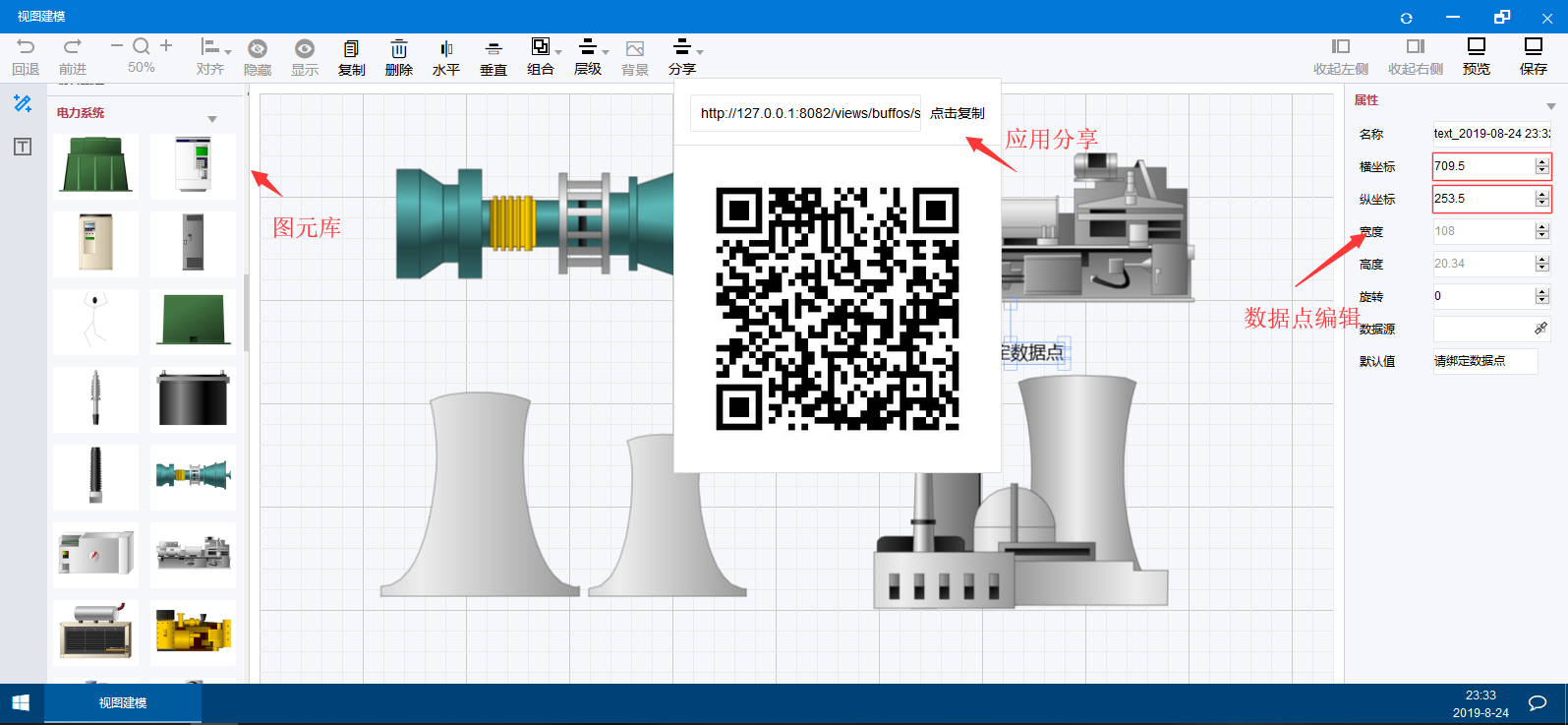The image size is (1568, 725).
Task: Open 预览 preview mode
Action: [x=1476, y=47]
